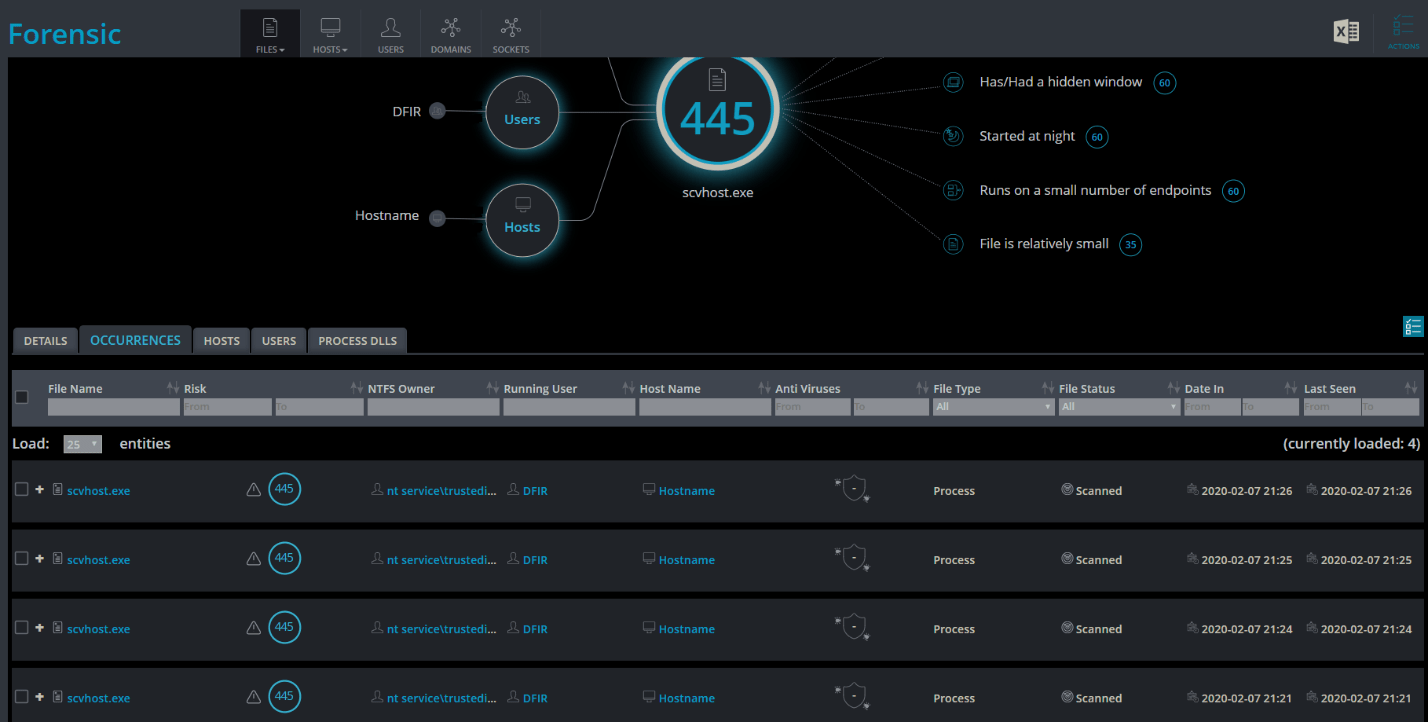Check the first scvhost.exe row checkbox
Screen dimensions: 1428x722
(x=22, y=490)
